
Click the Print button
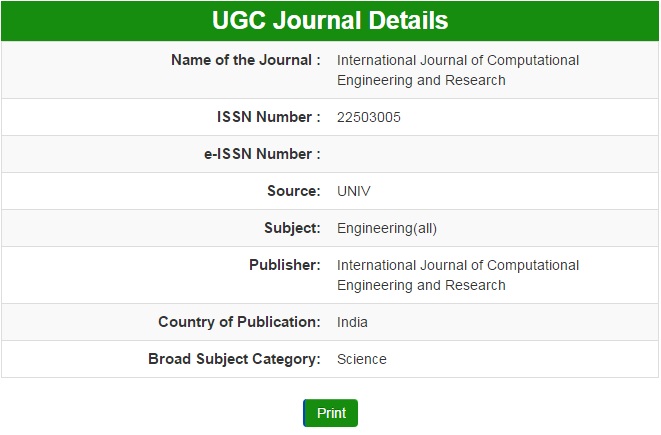point(330,413)
